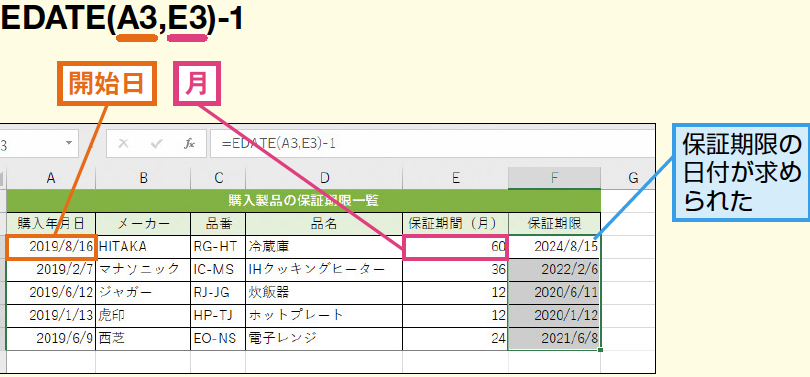This screenshot has height=377, width=810.
Task: Open the Name Box dropdown arrow
Action: [68, 143]
